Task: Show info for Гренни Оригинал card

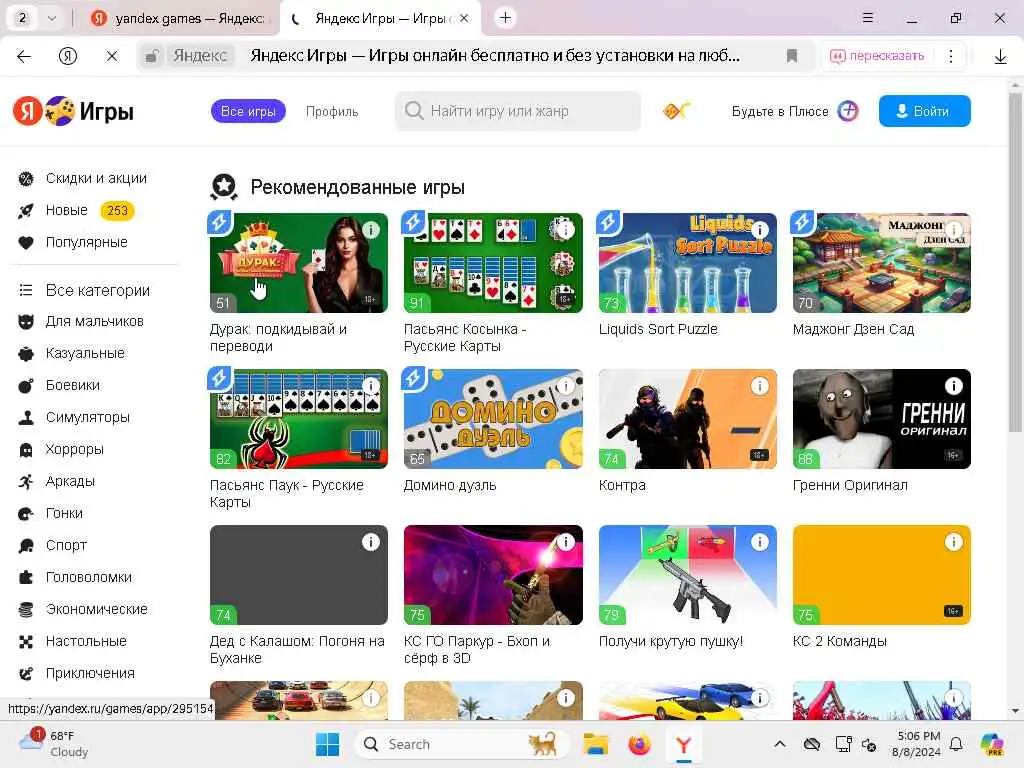Action: tap(953, 386)
